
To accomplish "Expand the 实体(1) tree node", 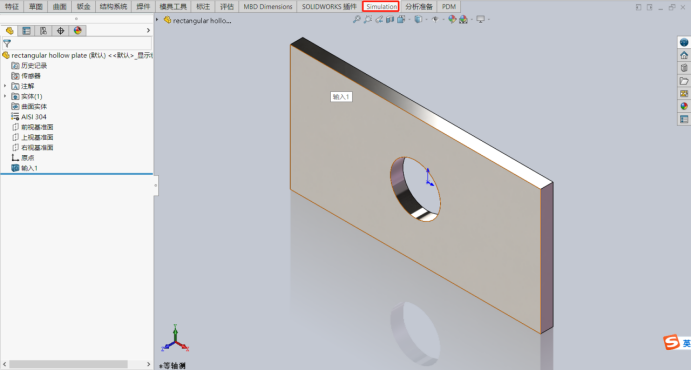I will tap(5, 96).
